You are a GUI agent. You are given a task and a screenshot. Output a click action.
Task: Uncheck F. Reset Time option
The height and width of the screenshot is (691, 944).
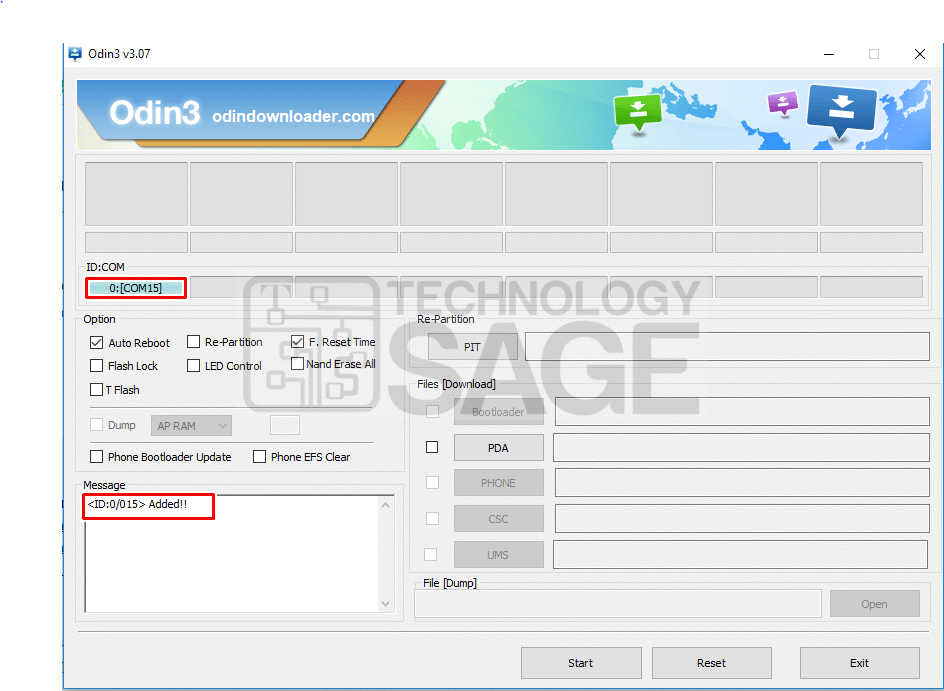[x=297, y=342]
